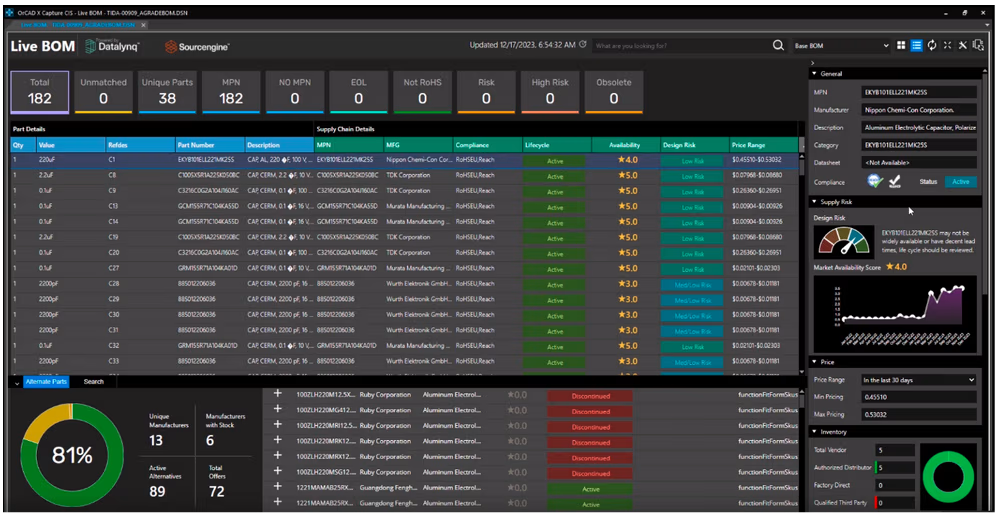
Task: Click the circular-arrows refresh BOM icon
Action: (932, 46)
